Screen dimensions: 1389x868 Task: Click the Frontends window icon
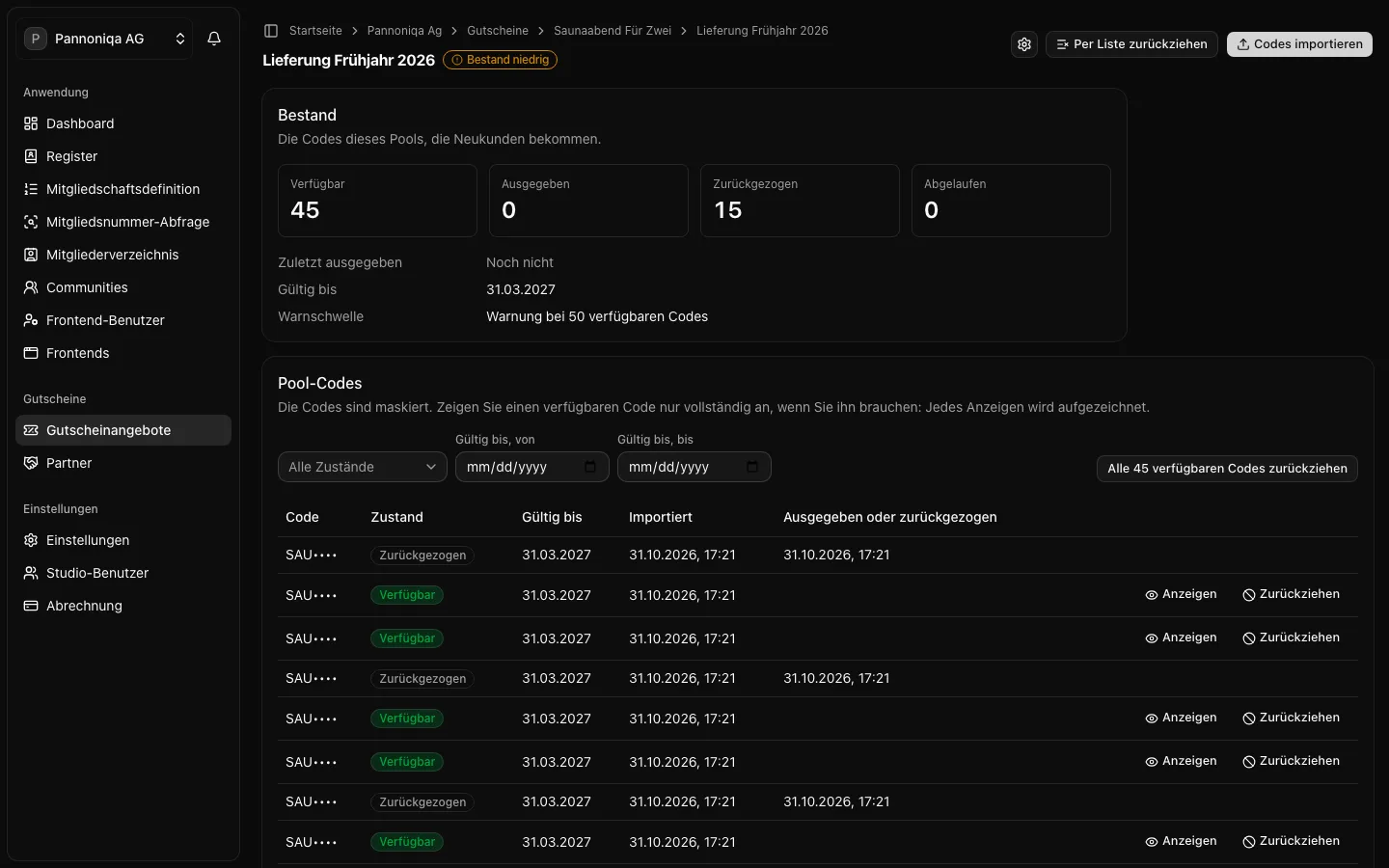point(31,353)
